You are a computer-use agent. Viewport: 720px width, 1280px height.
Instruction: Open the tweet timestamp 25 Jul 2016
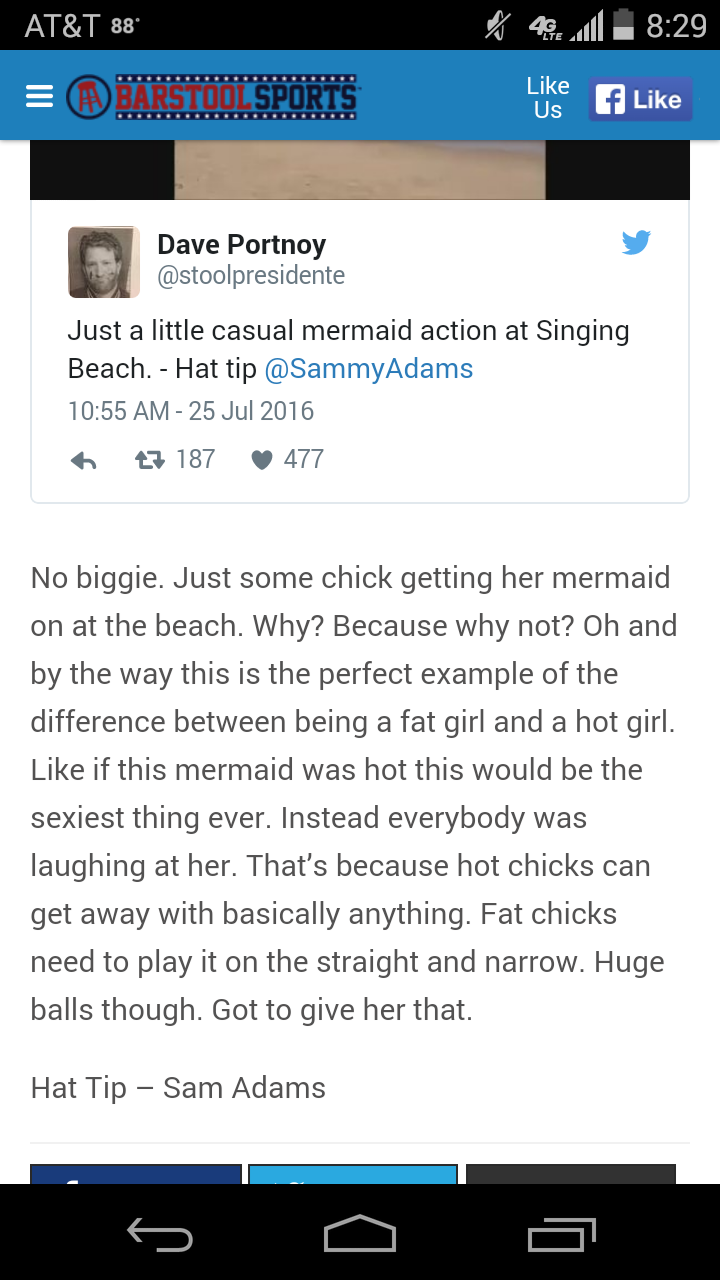[191, 411]
